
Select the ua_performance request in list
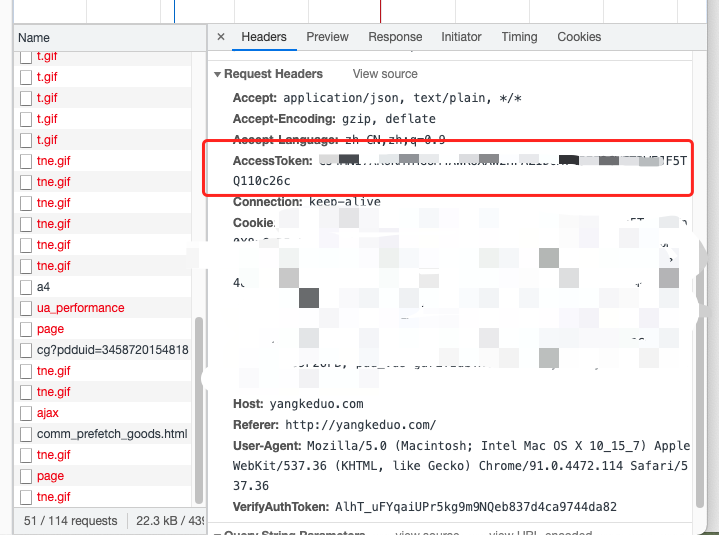(80, 308)
